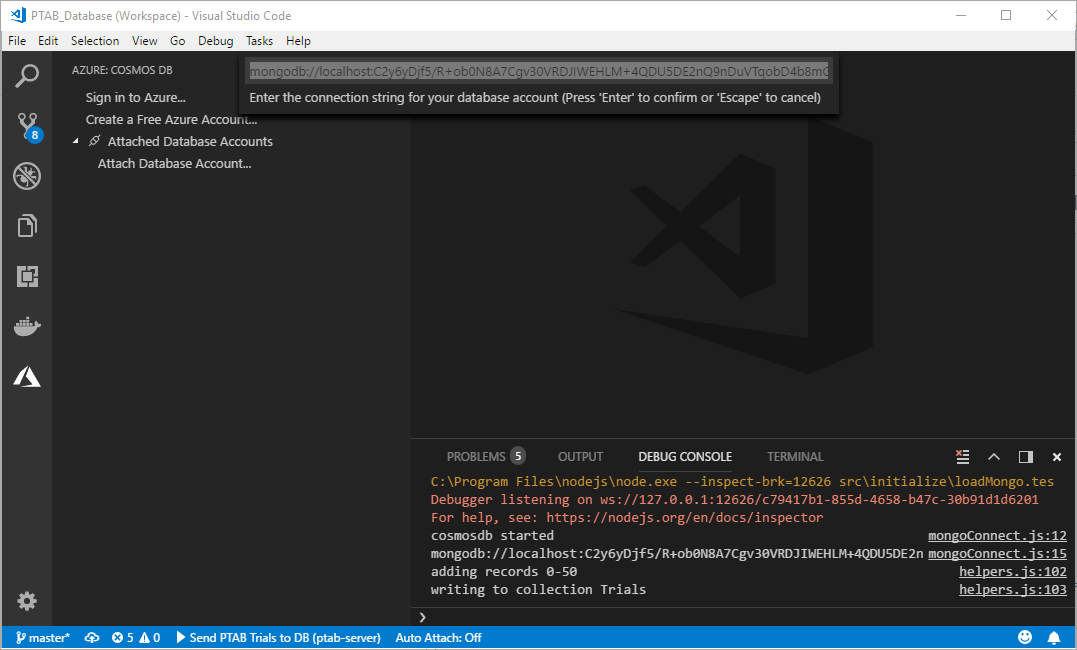Move the panel to the side

coord(1025,457)
